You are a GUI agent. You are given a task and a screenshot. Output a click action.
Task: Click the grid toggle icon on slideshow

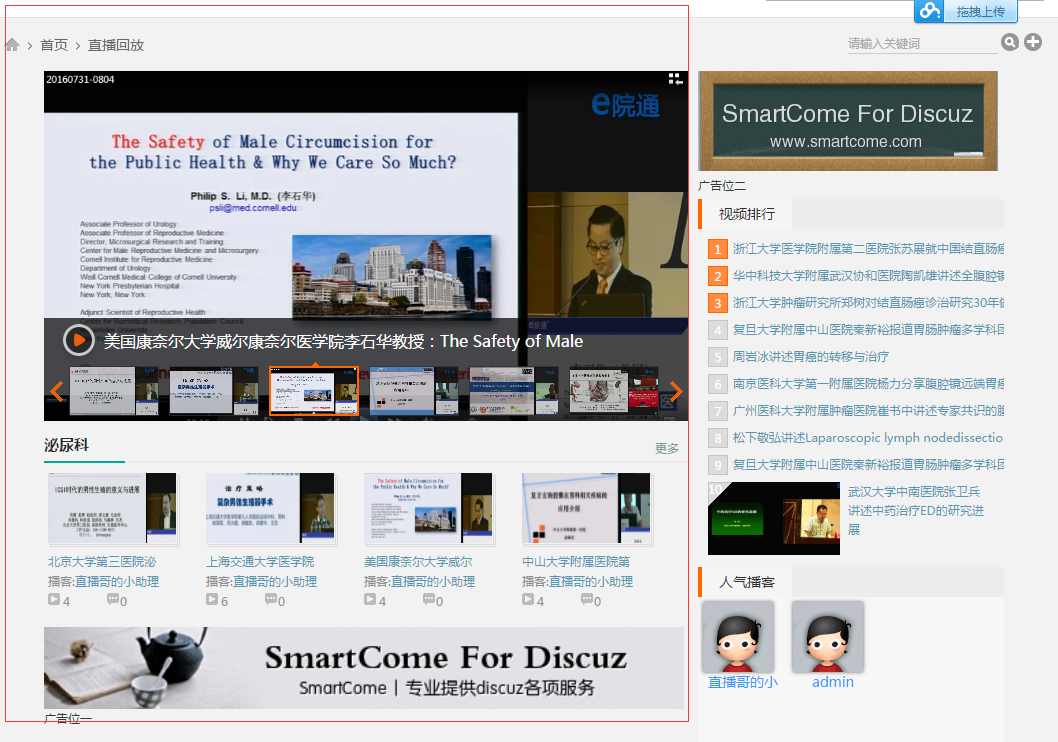(x=675, y=79)
